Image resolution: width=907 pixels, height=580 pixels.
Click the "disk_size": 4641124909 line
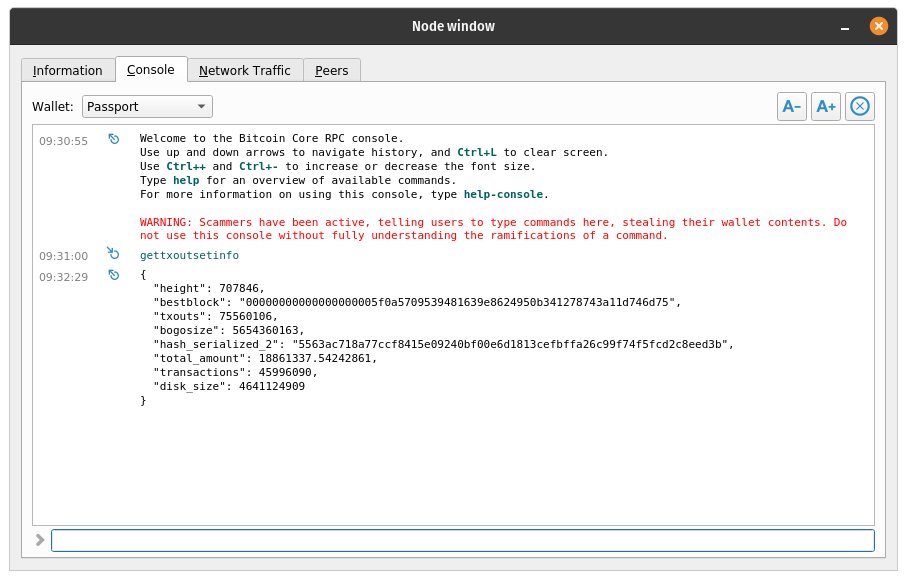click(x=229, y=386)
